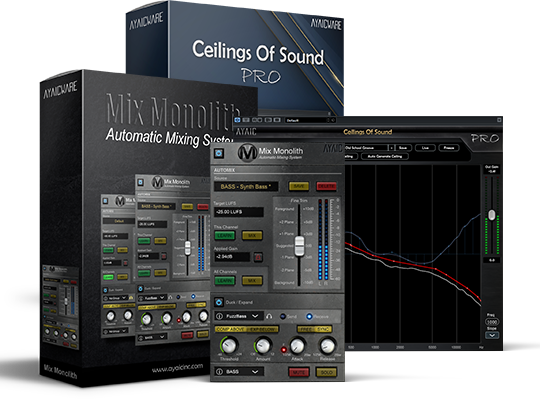The width and height of the screenshot is (540, 399).
Task: Click the Freeze button
Action: [448, 148]
